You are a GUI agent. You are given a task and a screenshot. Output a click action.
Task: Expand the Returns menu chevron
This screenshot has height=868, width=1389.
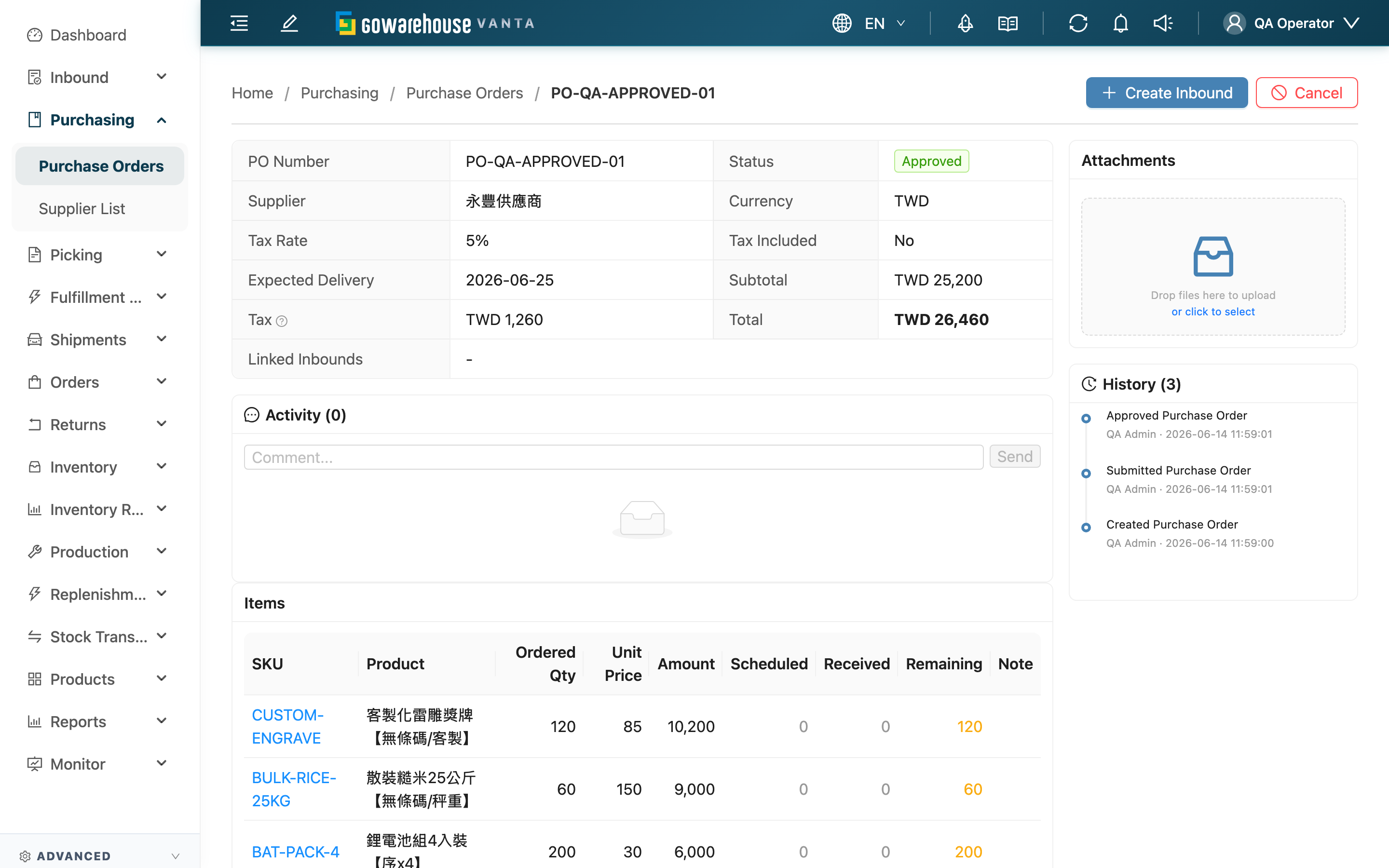162,424
